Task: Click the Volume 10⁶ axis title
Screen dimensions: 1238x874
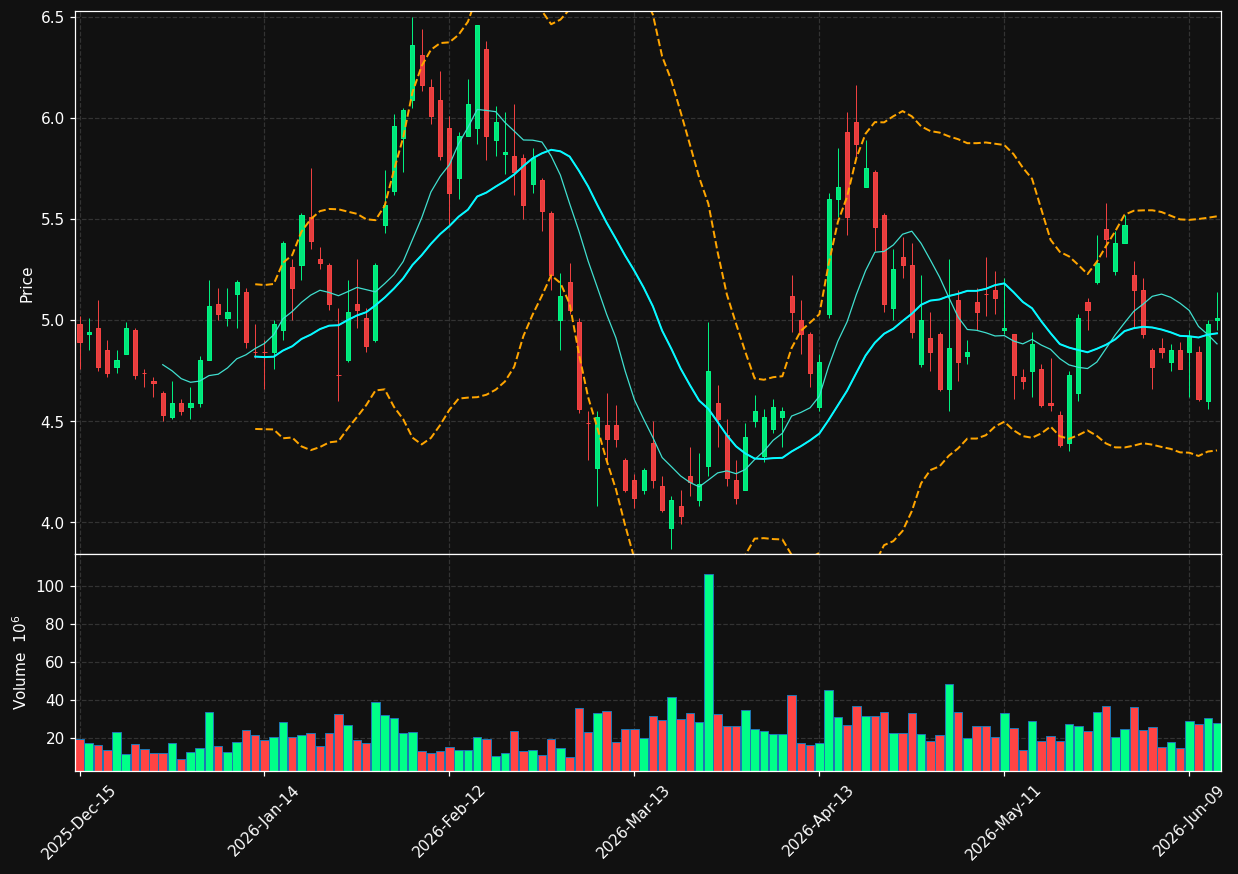Action: [20, 662]
